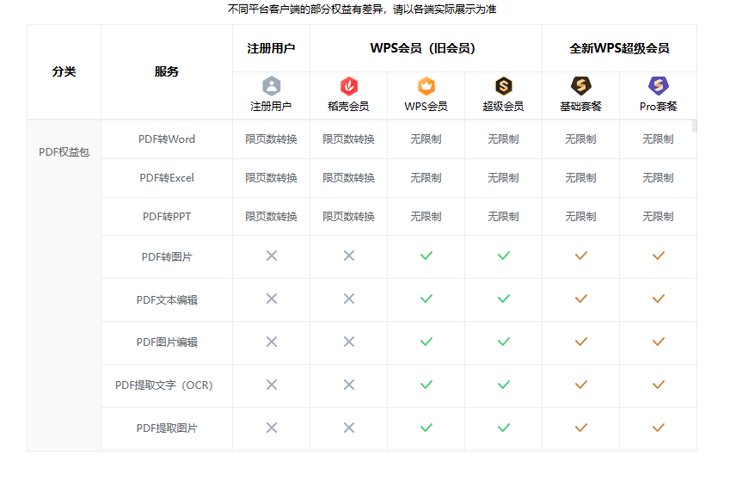The width and height of the screenshot is (730, 487).
Task: Click the PDF提取图片 X mark under 稻壳会员
Action: tap(348, 428)
